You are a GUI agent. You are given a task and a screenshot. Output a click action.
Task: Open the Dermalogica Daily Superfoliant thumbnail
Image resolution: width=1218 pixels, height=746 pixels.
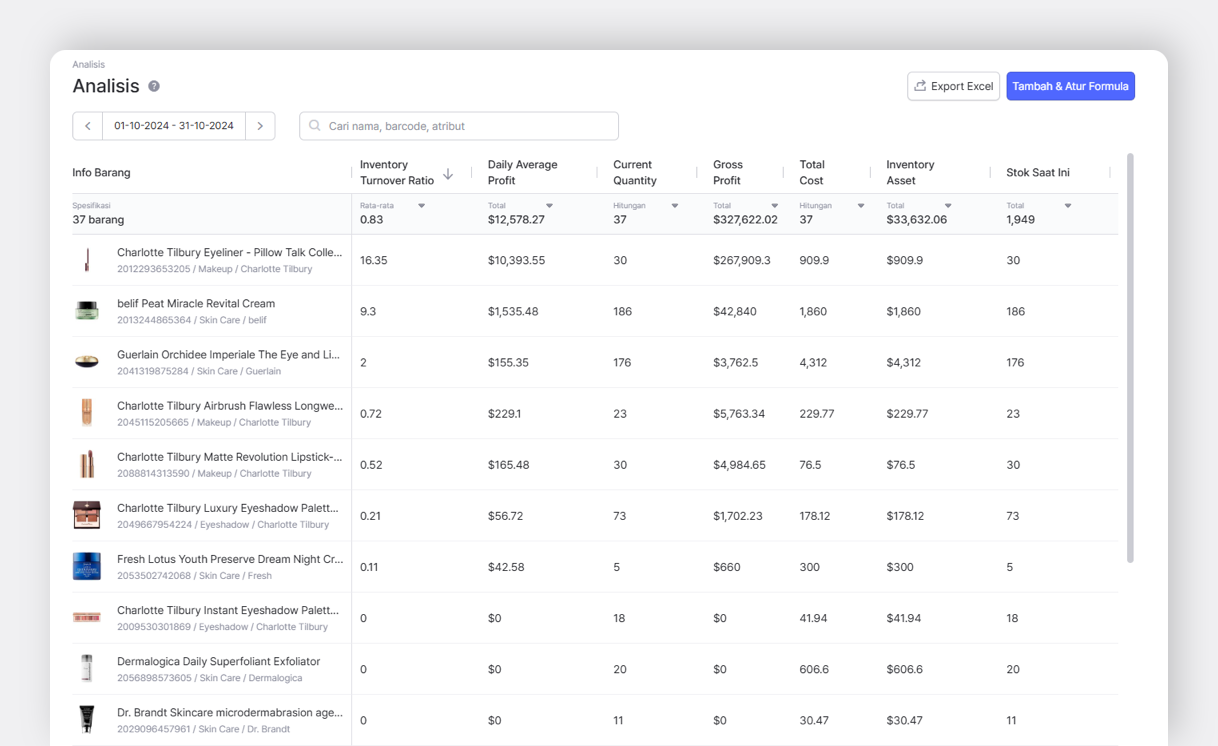click(x=87, y=668)
